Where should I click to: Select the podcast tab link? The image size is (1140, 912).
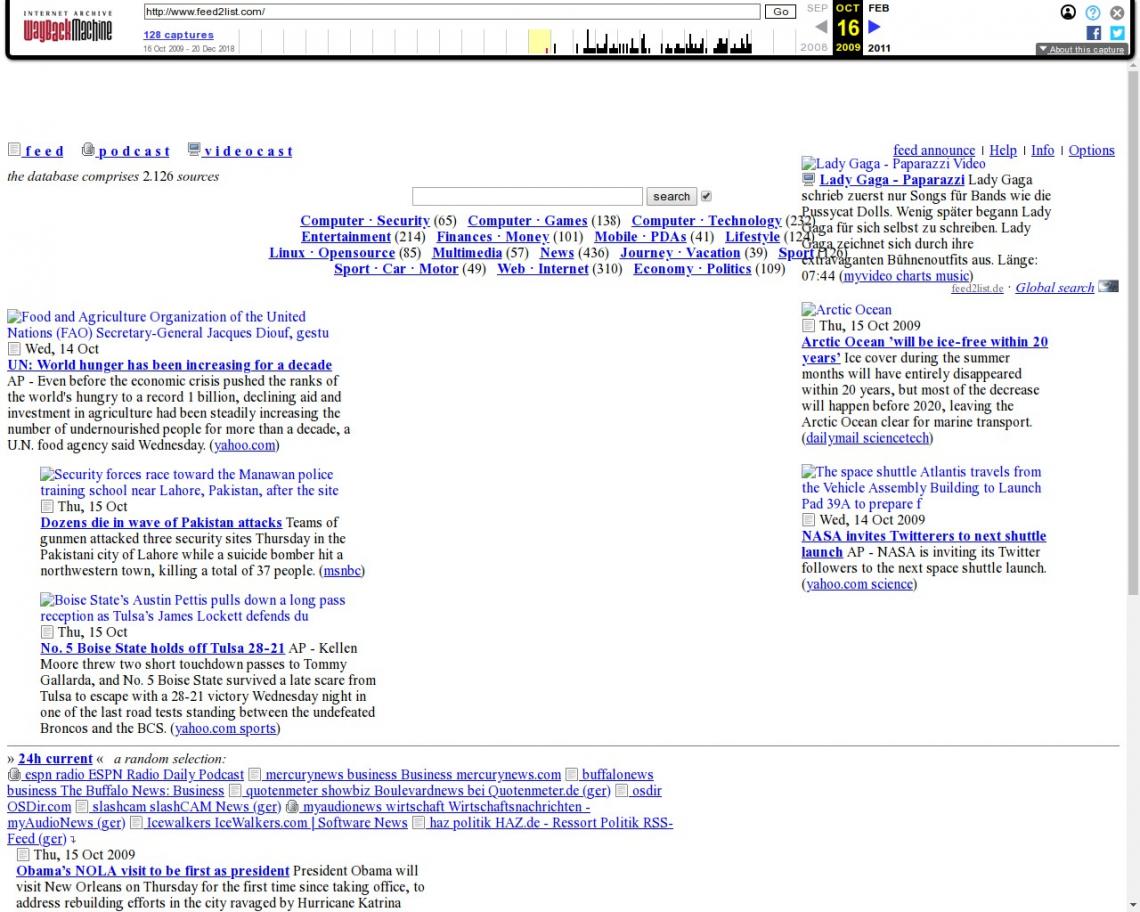point(134,151)
